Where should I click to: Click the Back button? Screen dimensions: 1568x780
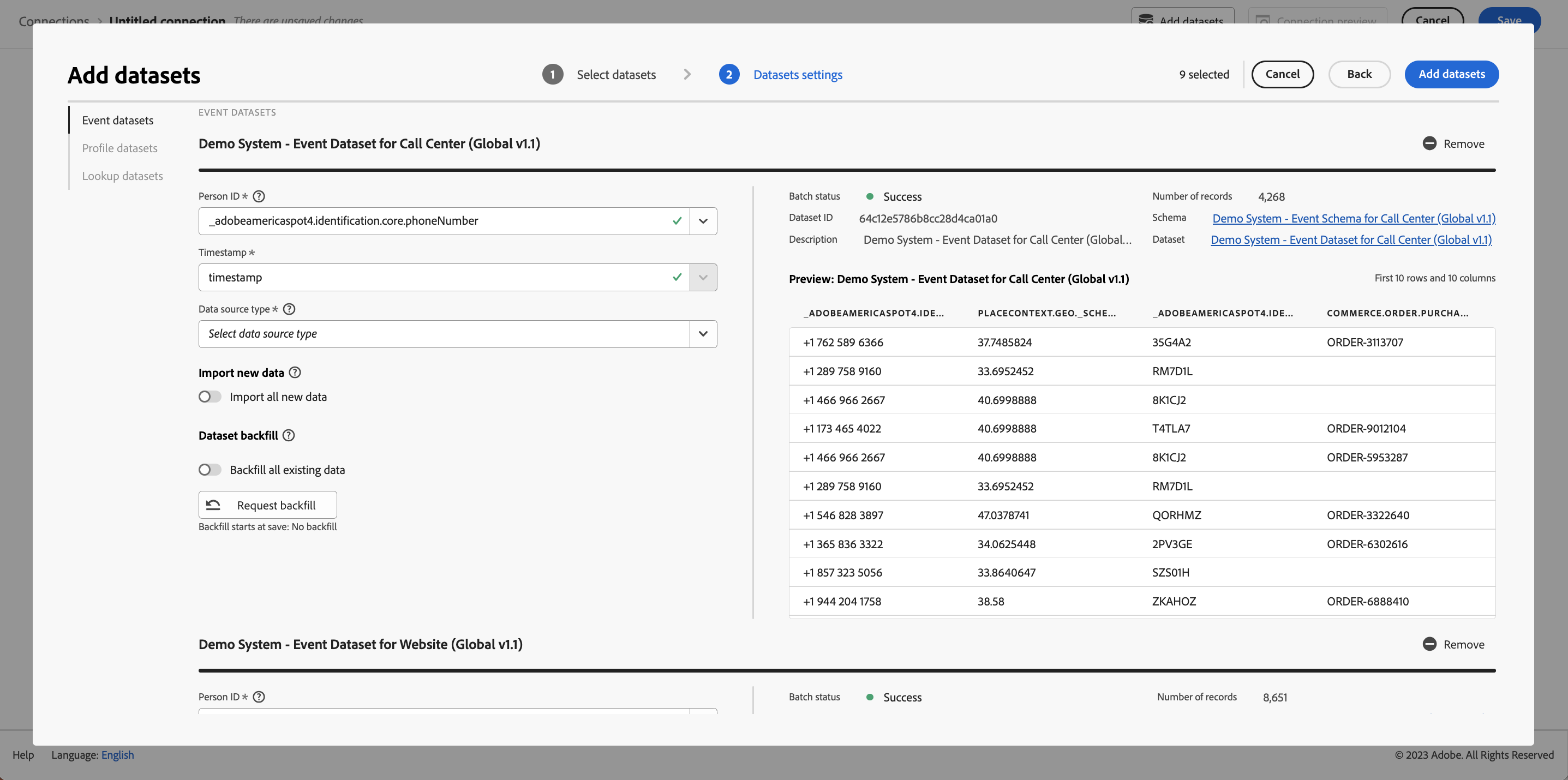(x=1358, y=74)
